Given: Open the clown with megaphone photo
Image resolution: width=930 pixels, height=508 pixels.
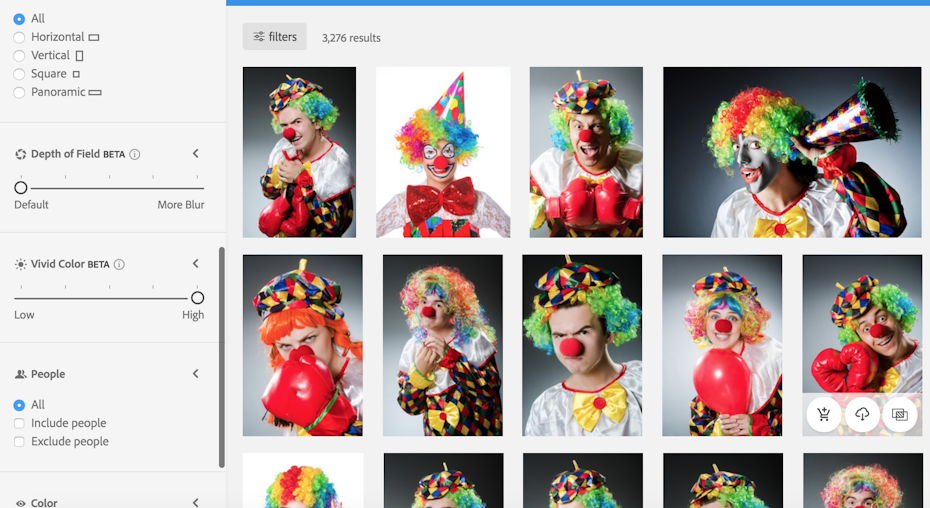Looking at the screenshot, I should (791, 152).
